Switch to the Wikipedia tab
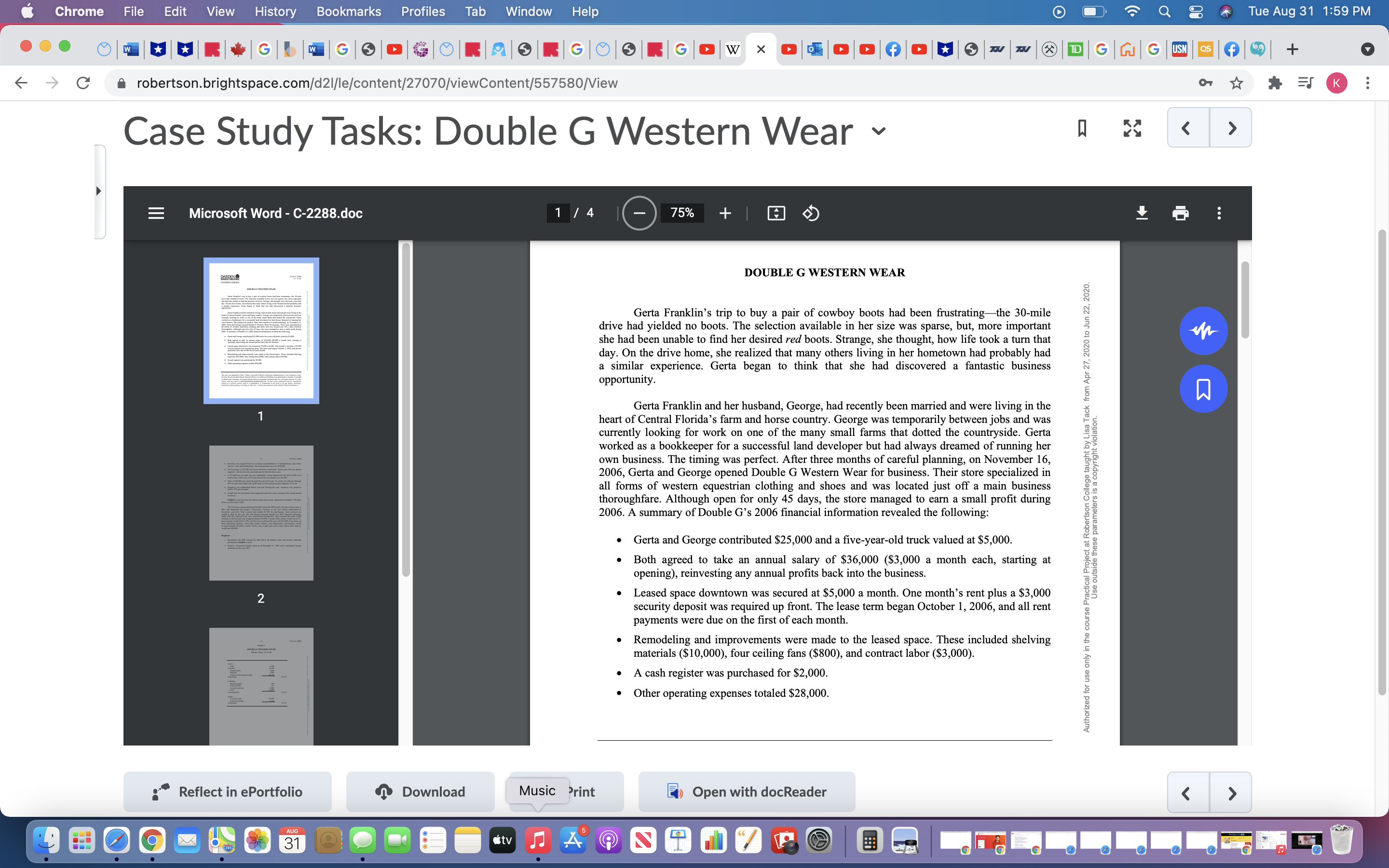 pyautogui.click(x=733, y=49)
